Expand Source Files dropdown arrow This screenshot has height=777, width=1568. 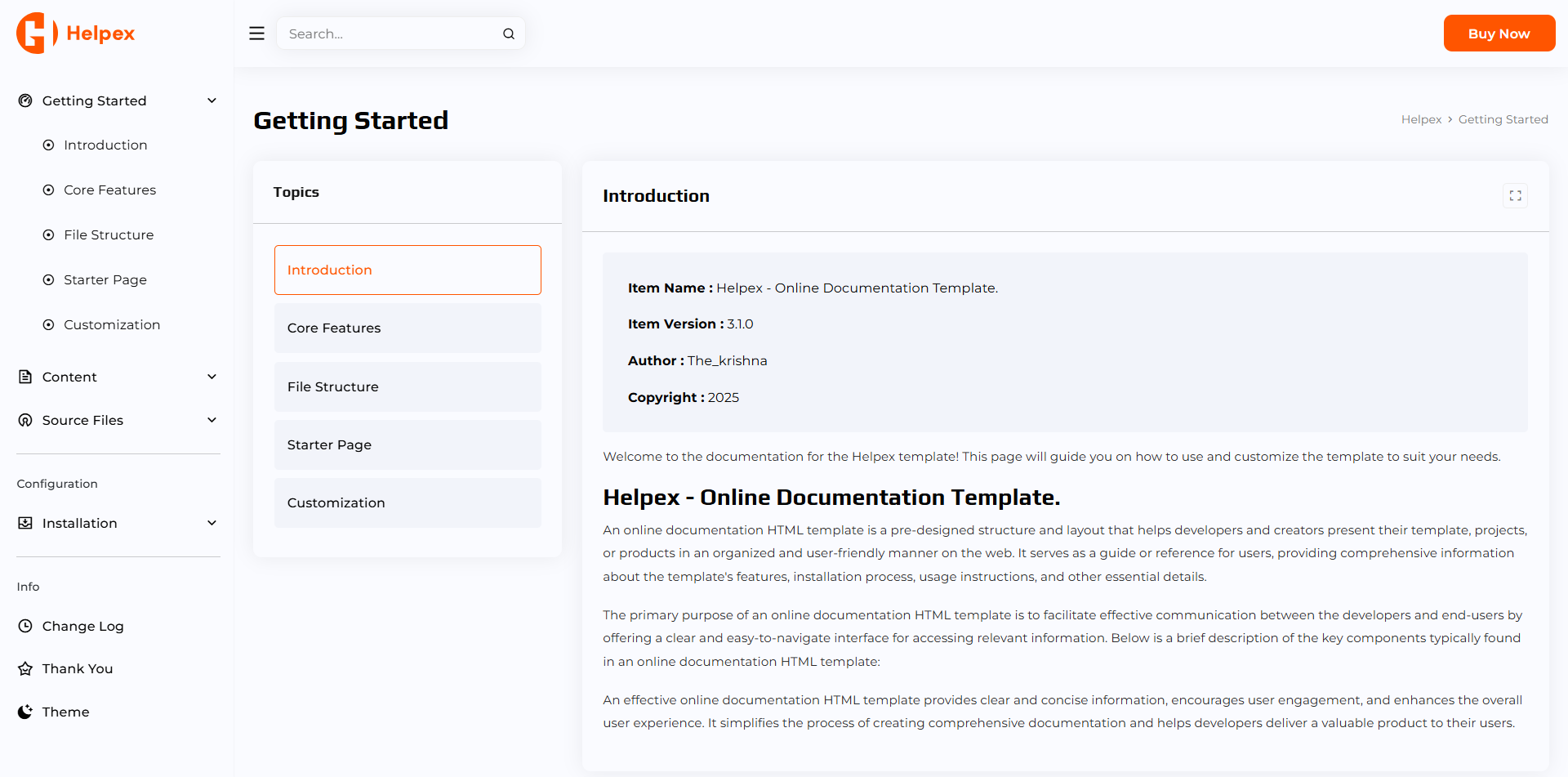[212, 420]
